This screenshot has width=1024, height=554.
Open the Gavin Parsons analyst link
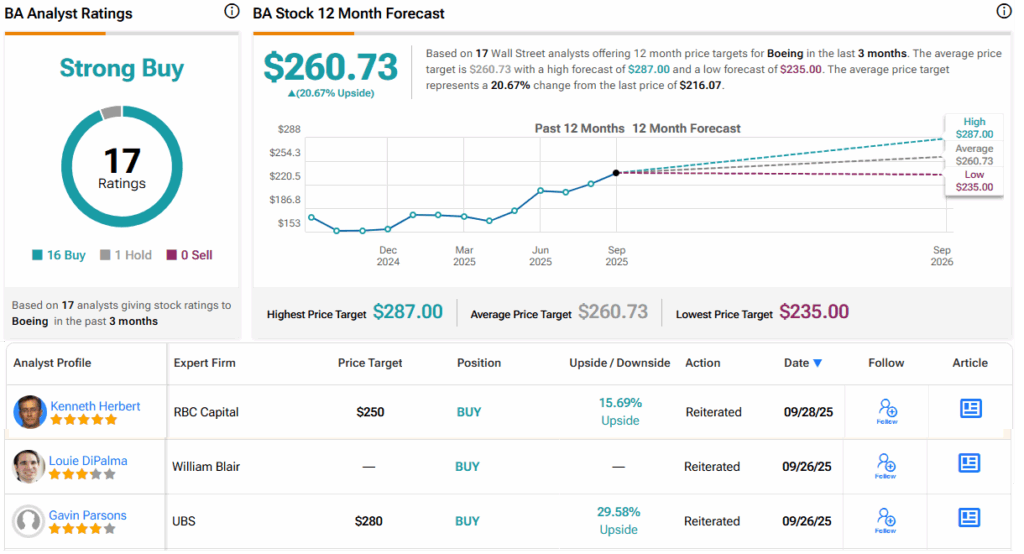88,515
